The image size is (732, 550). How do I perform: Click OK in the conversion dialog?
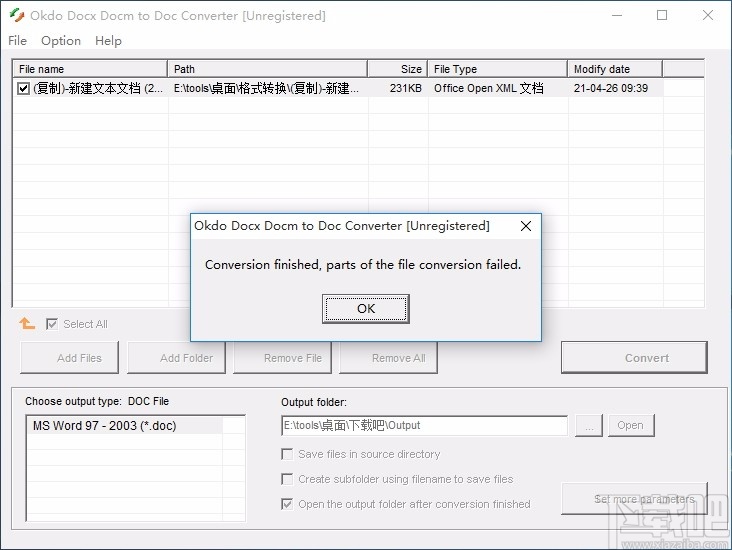pos(366,309)
